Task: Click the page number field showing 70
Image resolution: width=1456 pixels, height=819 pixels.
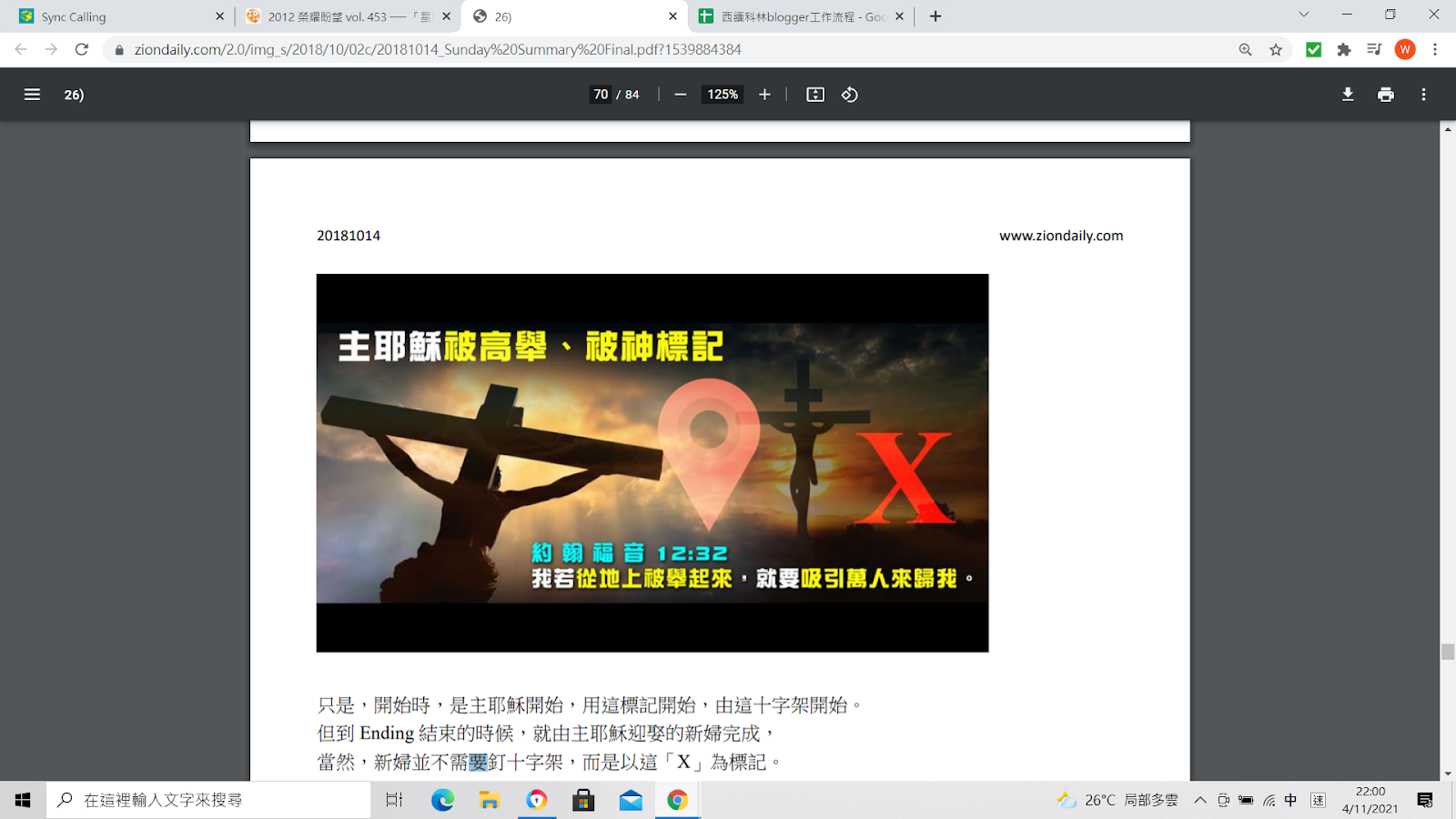Action: [601, 95]
